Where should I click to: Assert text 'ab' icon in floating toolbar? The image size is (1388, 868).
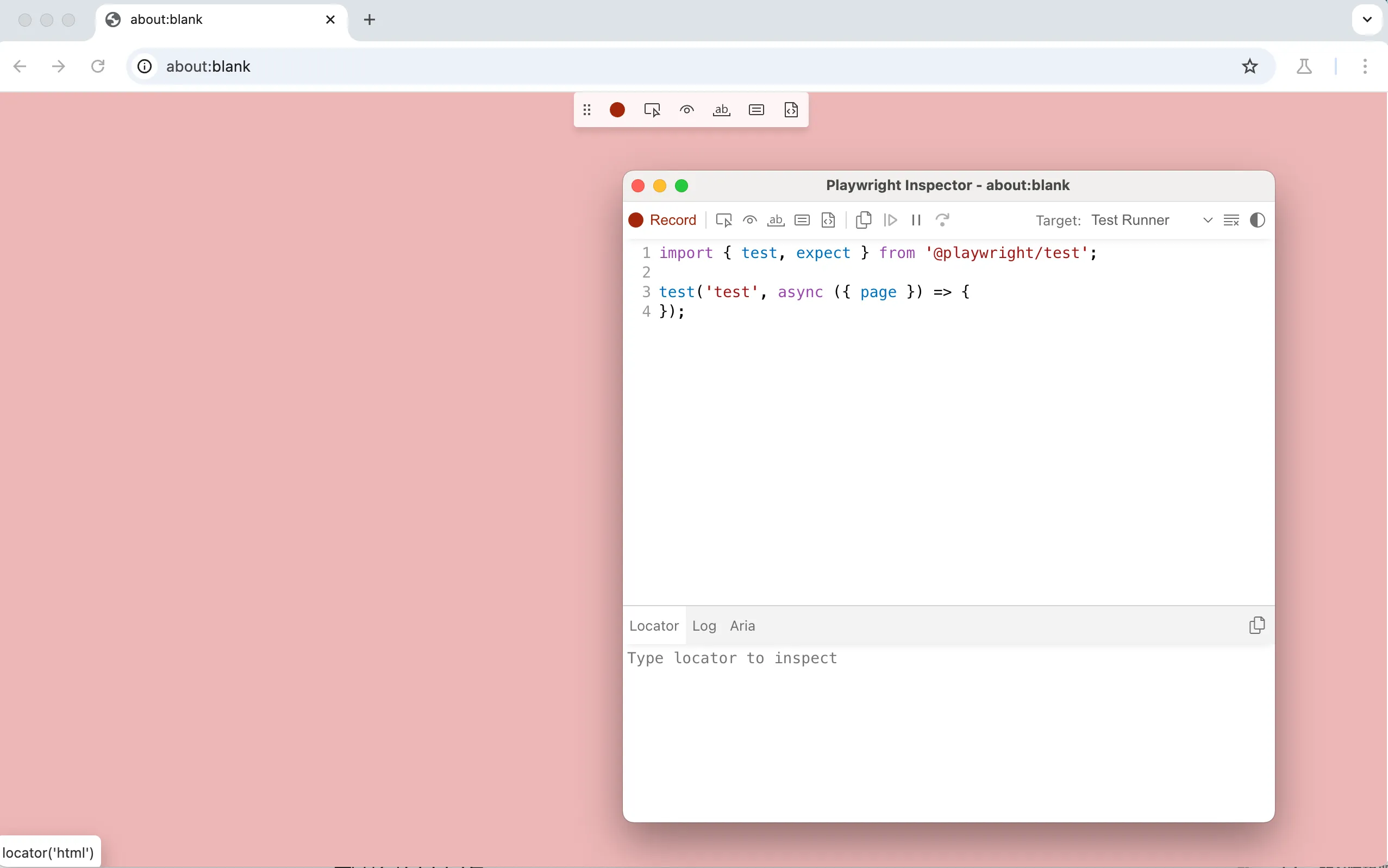(721, 110)
